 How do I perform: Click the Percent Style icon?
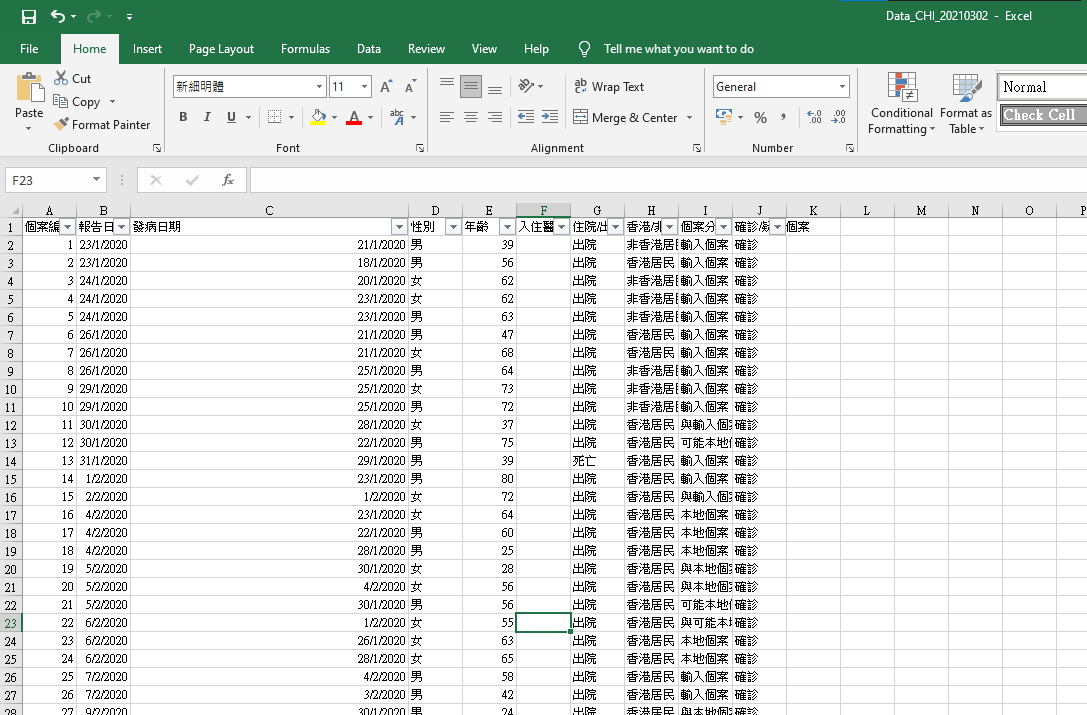pos(760,117)
